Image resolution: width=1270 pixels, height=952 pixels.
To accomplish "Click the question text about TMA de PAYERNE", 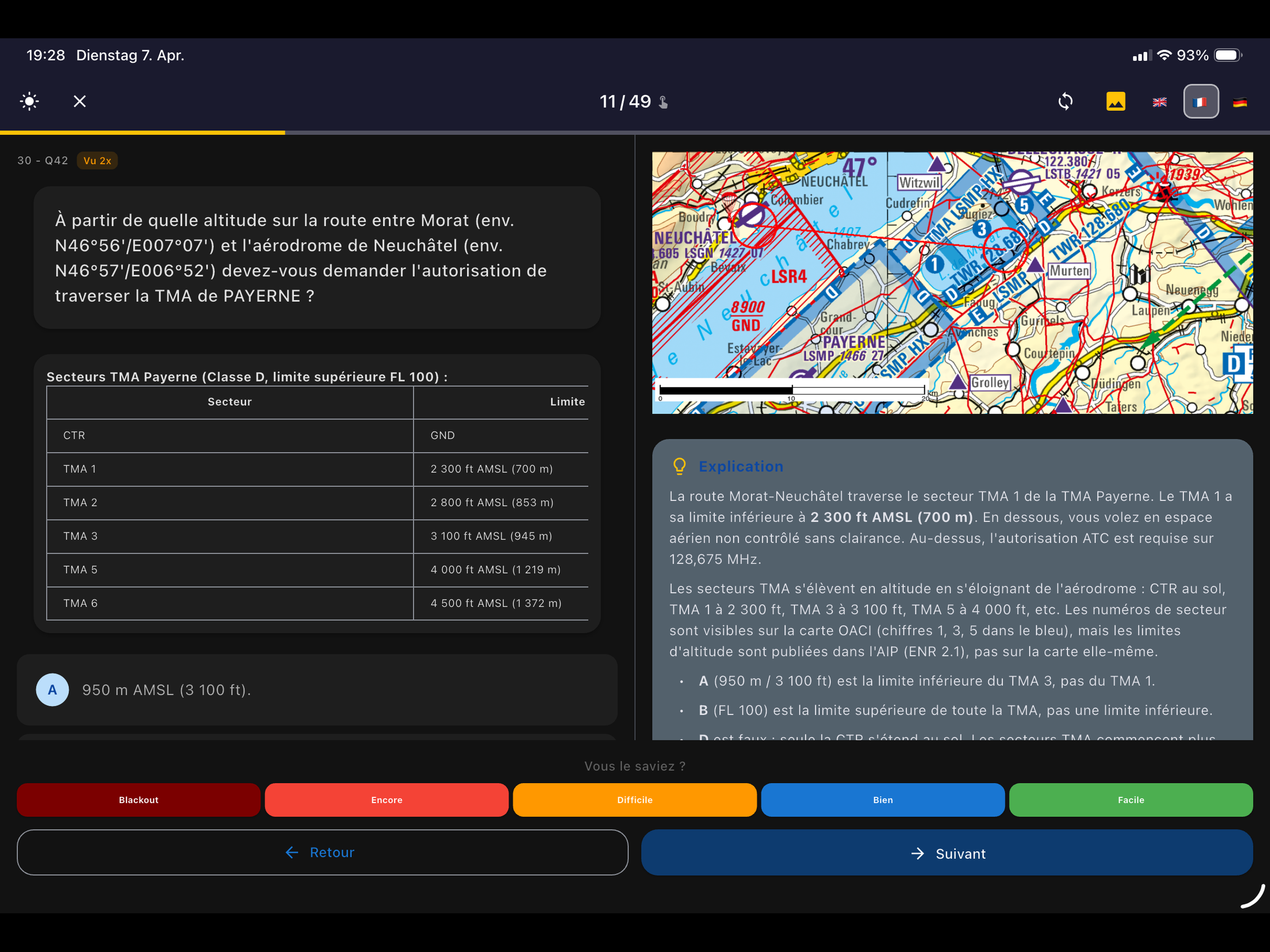I will click(301, 258).
